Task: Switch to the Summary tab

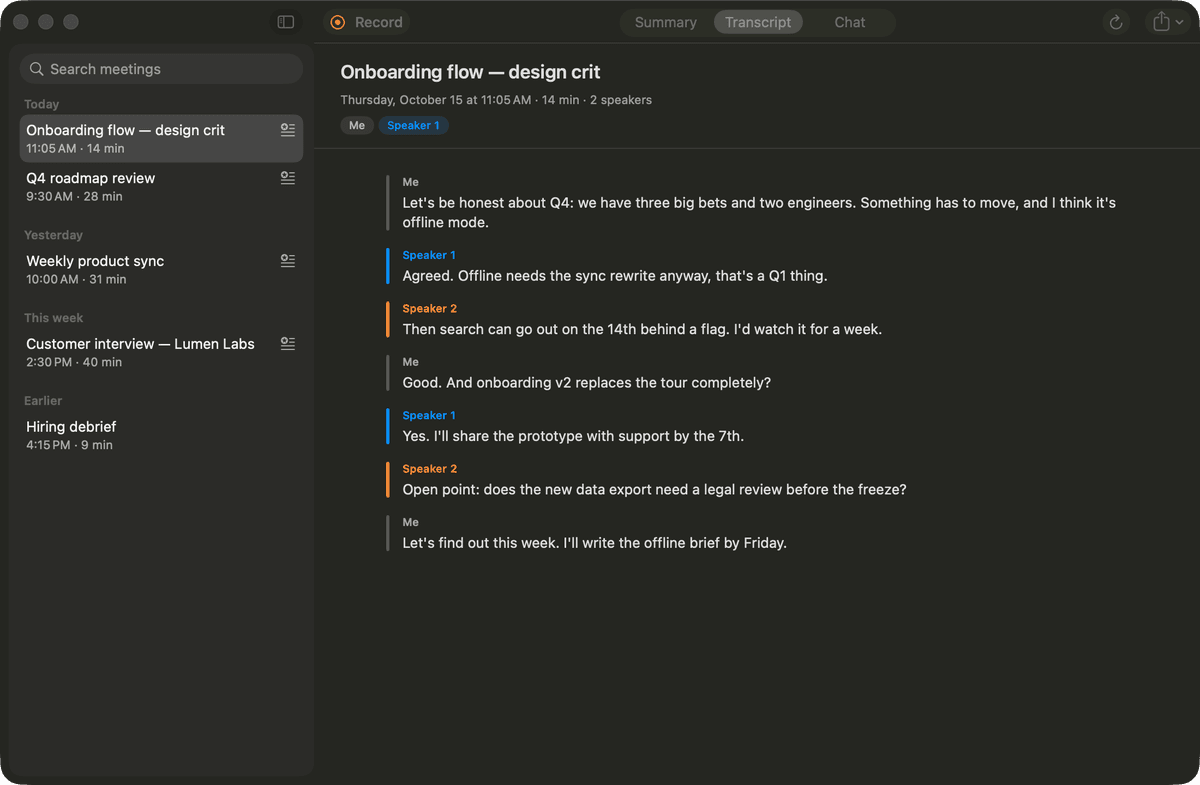Action: [x=666, y=22]
